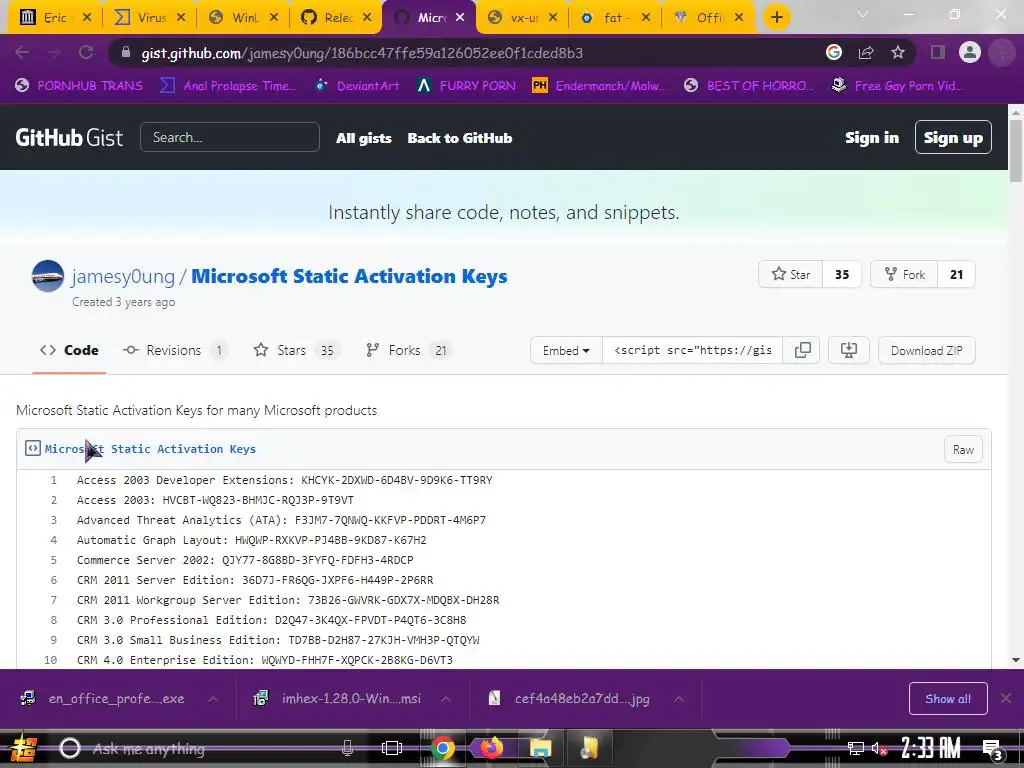Reload the current gist page
Image resolution: width=1024 pixels, height=768 pixels.
[x=86, y=53]
